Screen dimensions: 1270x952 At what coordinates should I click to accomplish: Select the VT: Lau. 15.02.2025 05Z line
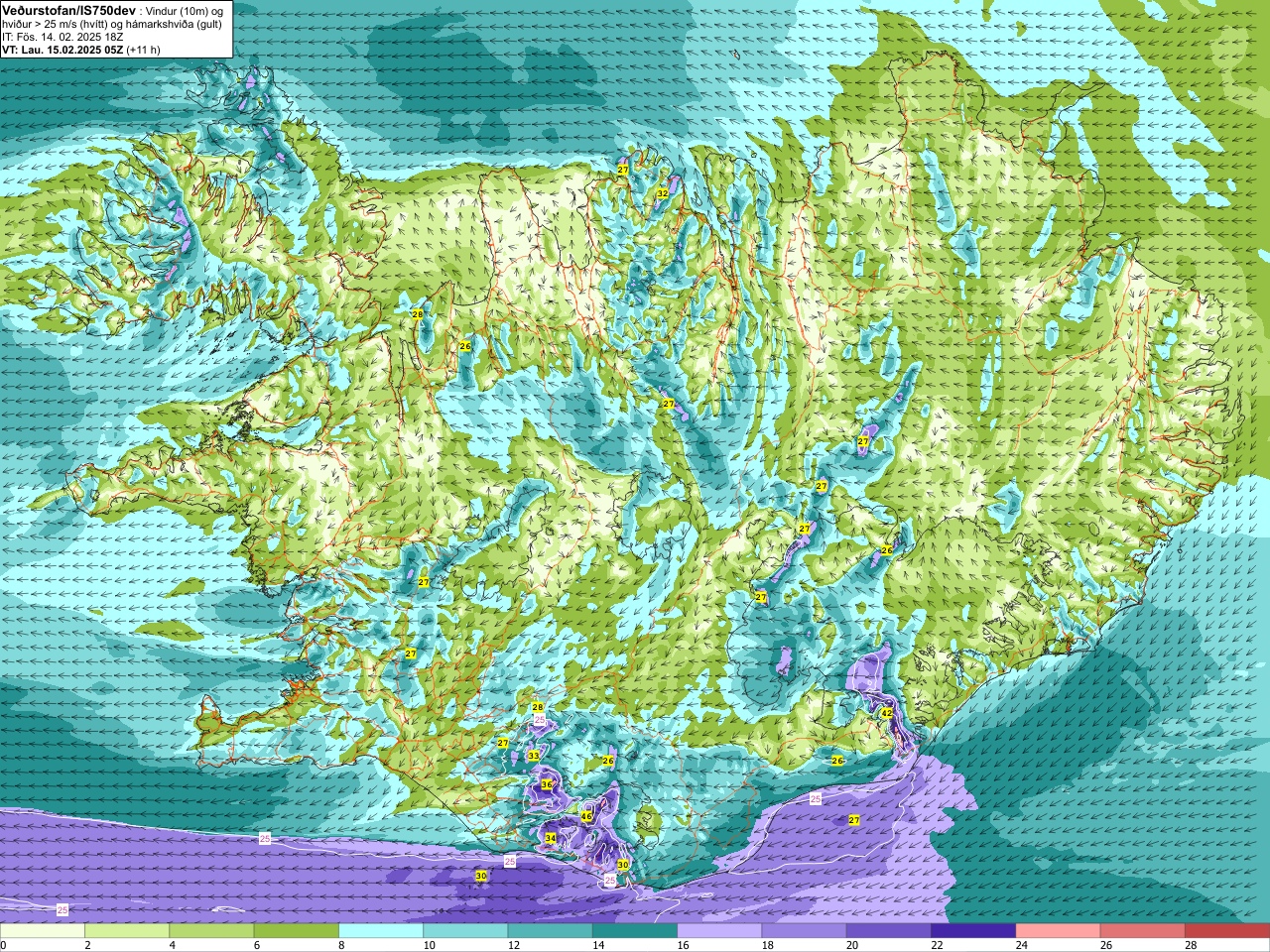[x=63, y=49]
